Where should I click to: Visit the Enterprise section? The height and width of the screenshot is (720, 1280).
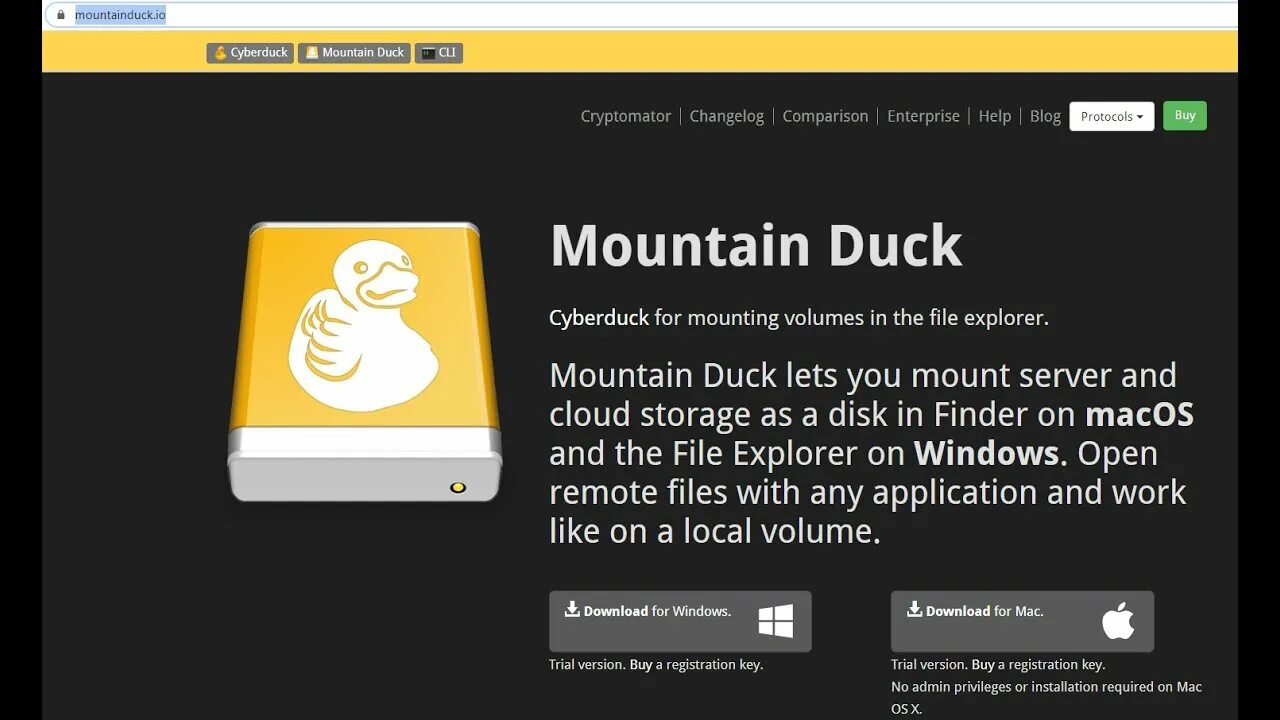(x=923, y=116)
